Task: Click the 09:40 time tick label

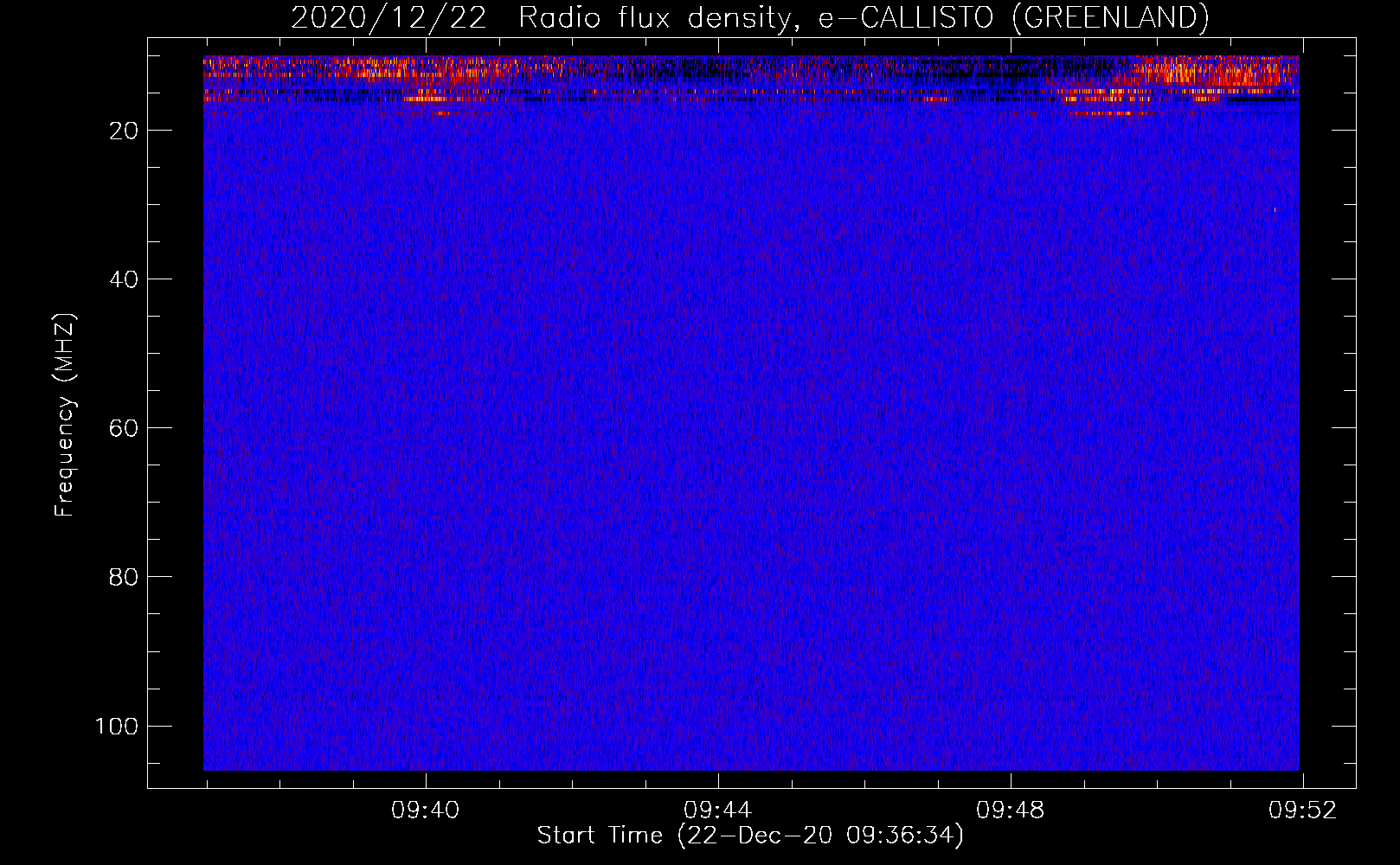Action: pos(426,811)
